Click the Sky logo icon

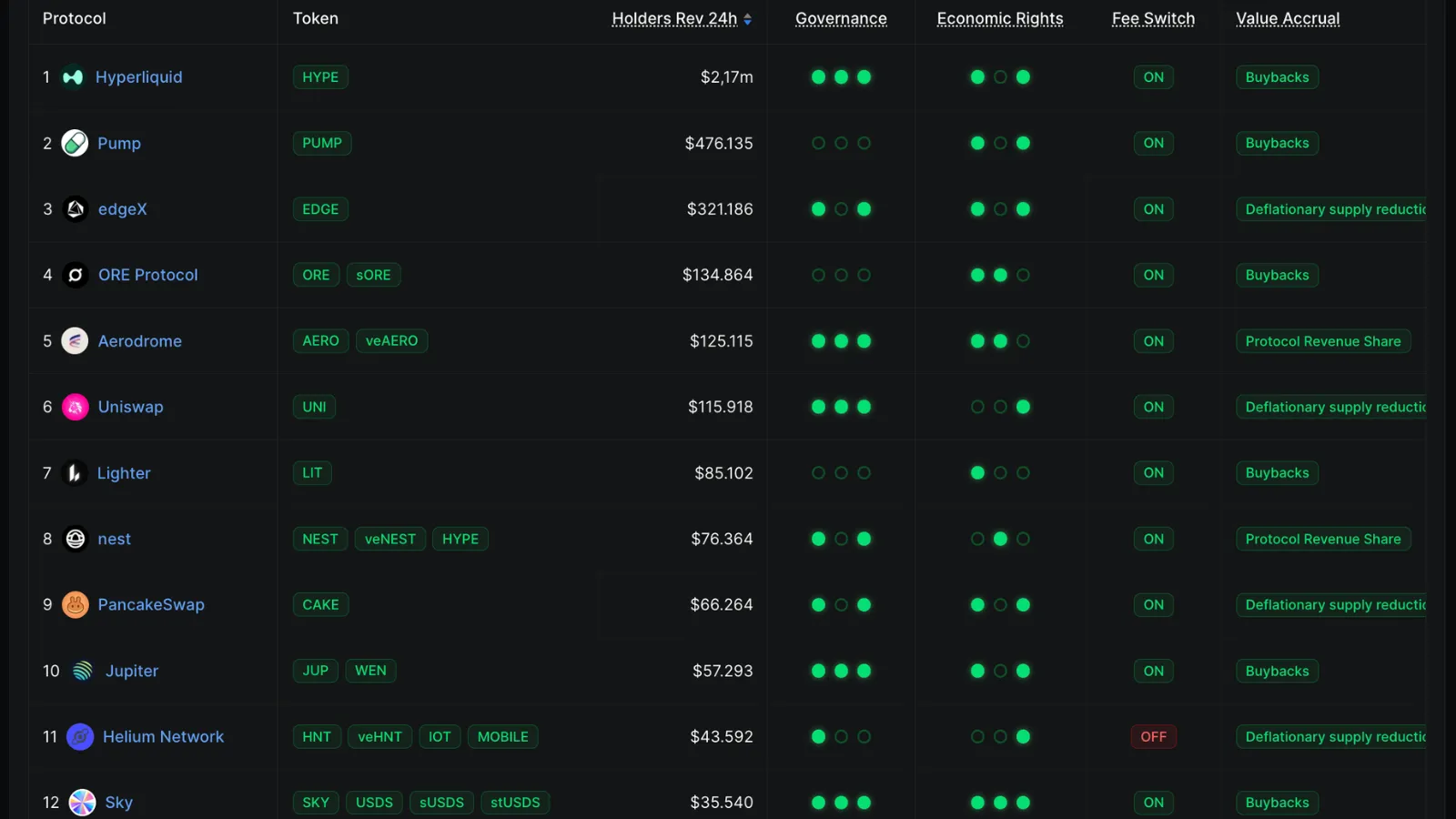pyautogui.click(x=82, y=803)
